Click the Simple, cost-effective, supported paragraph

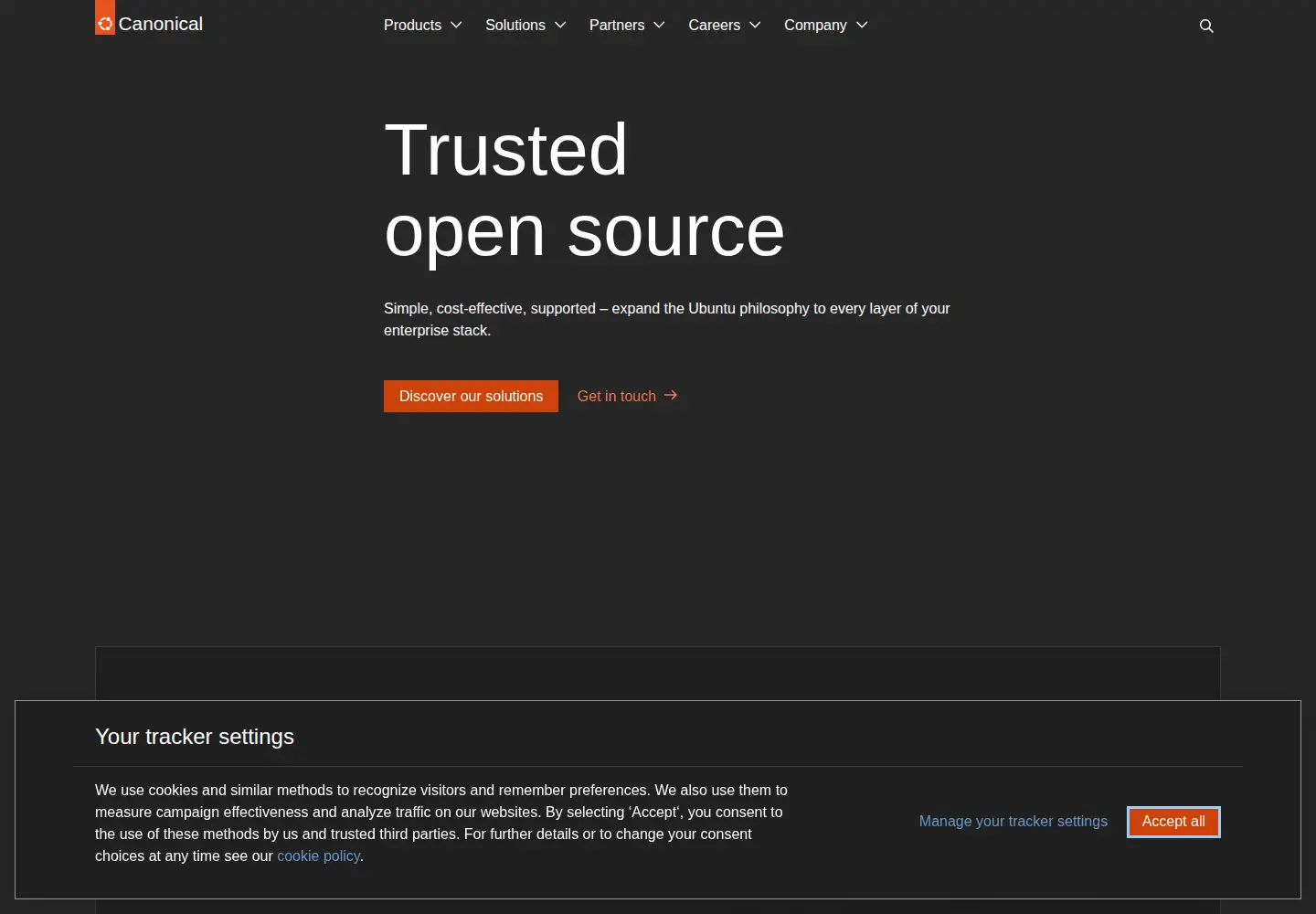click(667, 319)
